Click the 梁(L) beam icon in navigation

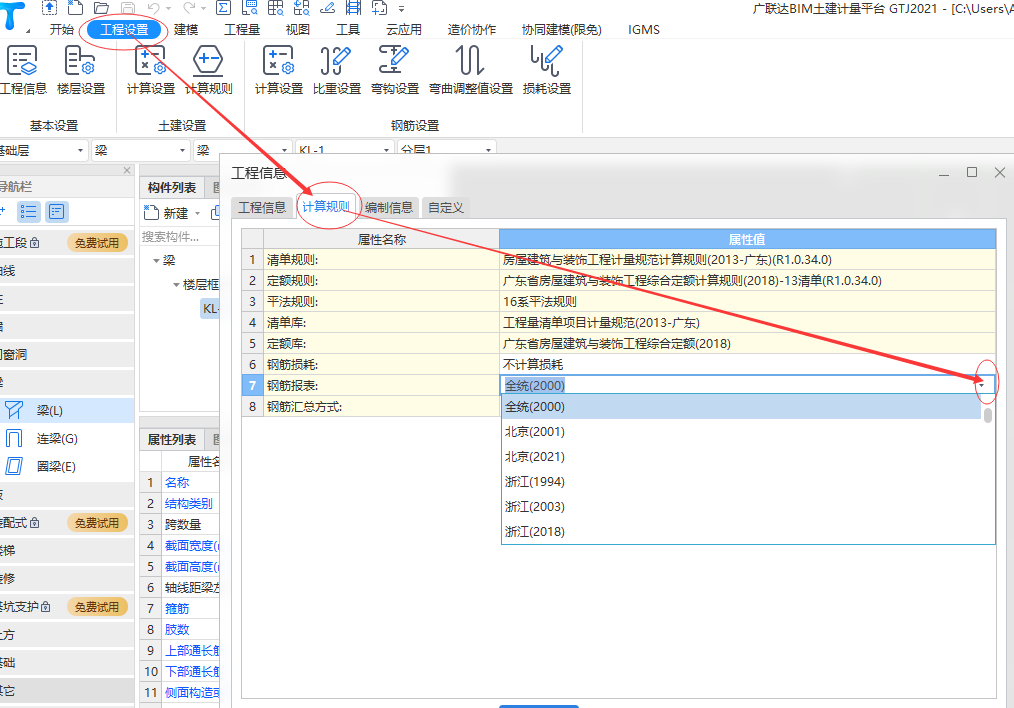tap(14, 410)
